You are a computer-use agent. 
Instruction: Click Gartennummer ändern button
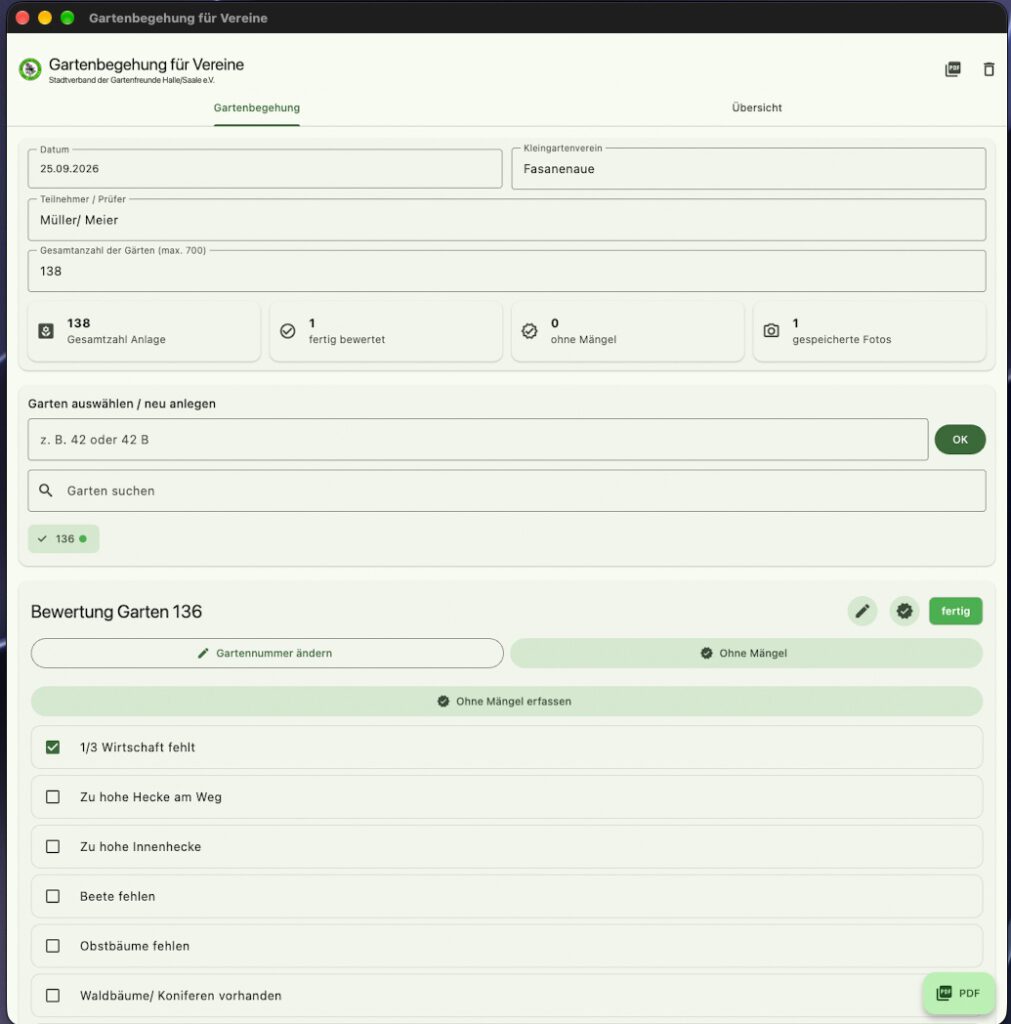[x=267, y=653]
